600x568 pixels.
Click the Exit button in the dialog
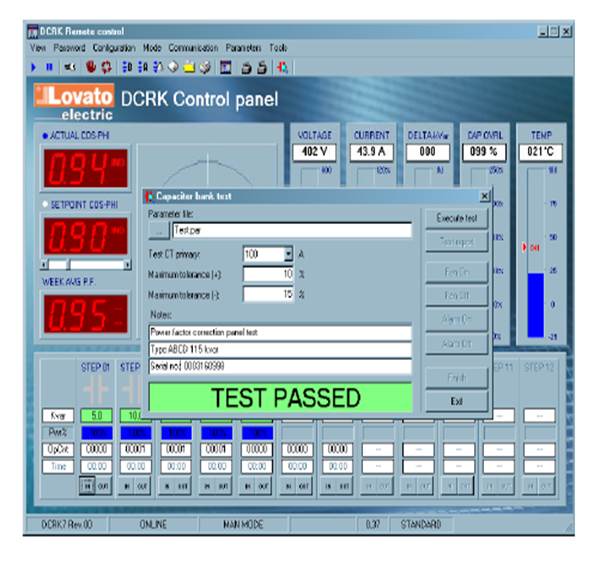tap(457, 400)
